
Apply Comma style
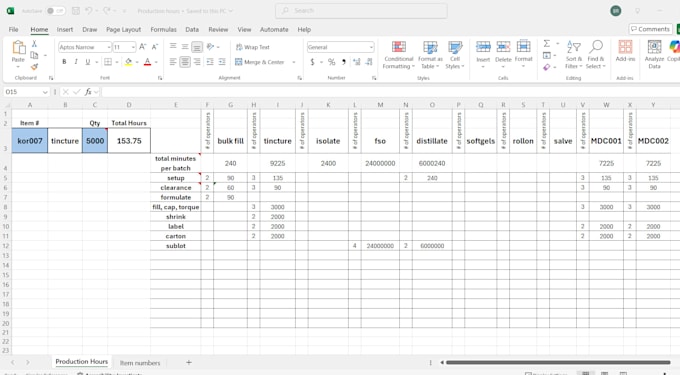(344, 62)
